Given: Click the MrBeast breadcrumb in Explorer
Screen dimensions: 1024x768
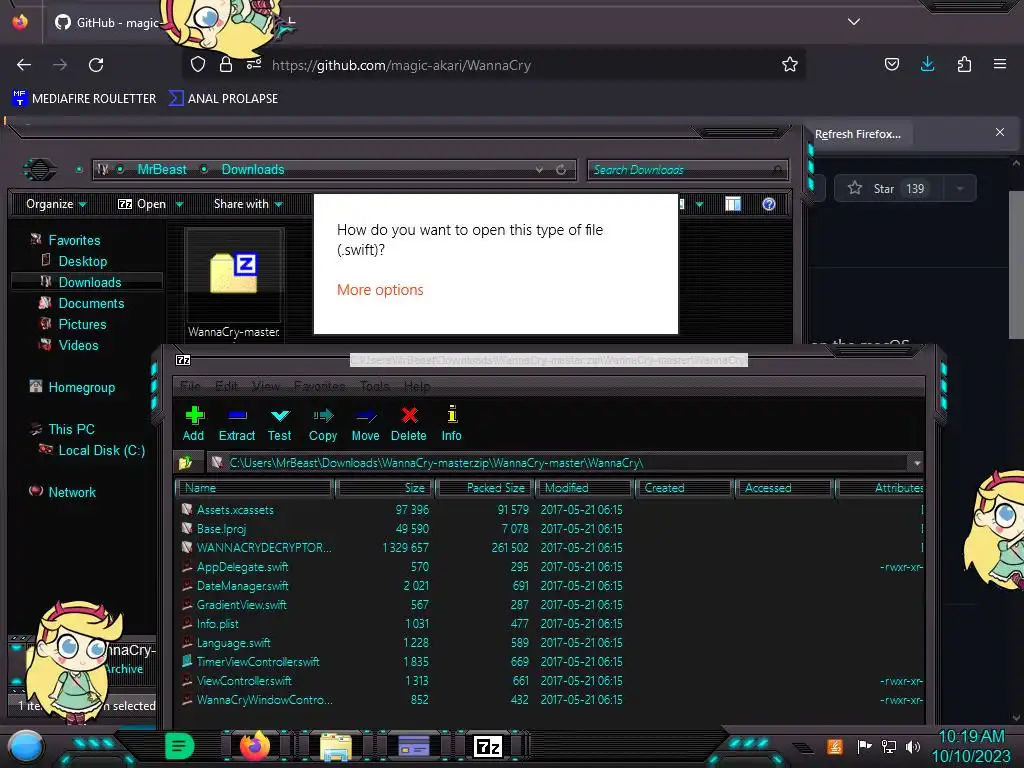Looking at the screenshot, I should [162, 170].
